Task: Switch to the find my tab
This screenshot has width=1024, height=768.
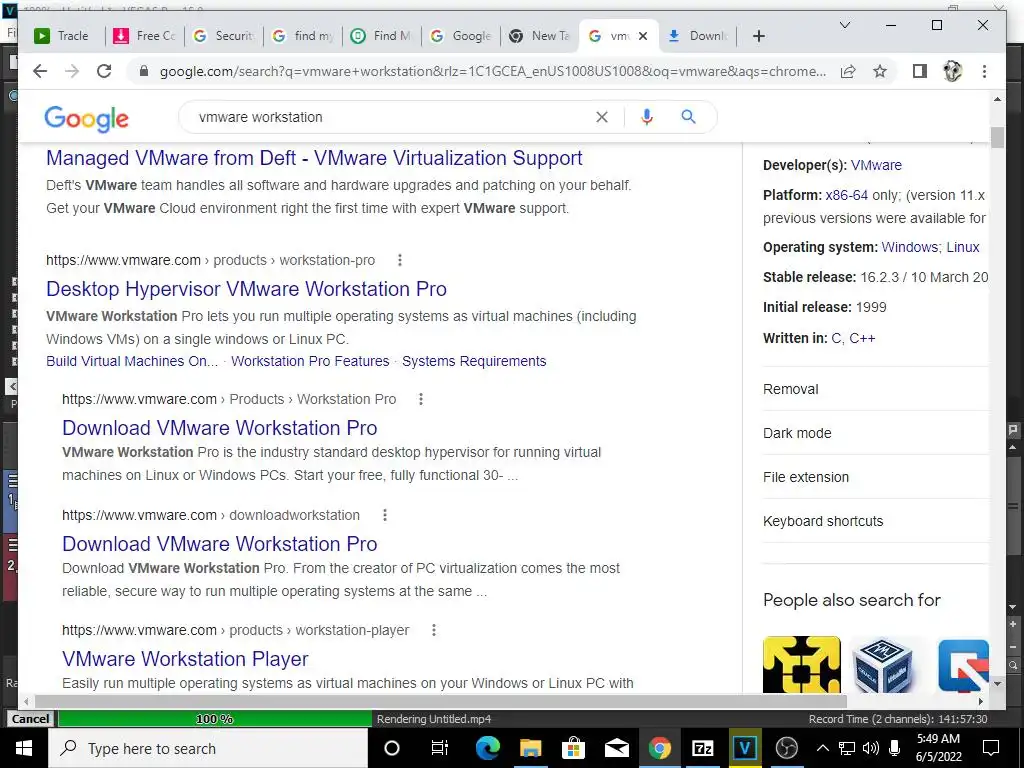Action: (x=303, y=36)
